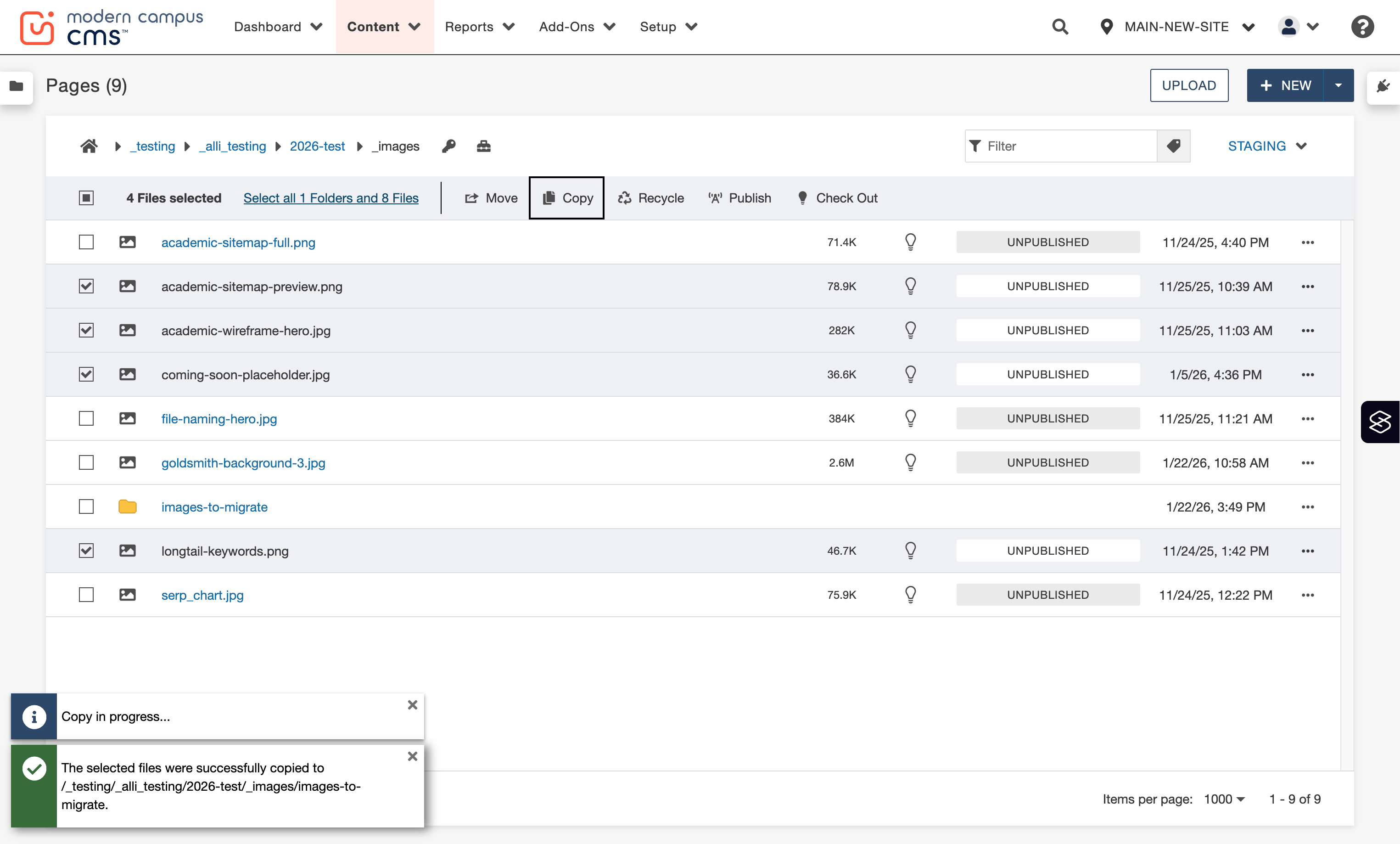Image resolution: width=1400 pixels, height=844 pixels.
Task: Uncheck the academic-wireframe-hero.jpg checkbox
Action: pyautogui.click(x=86, y=330)
